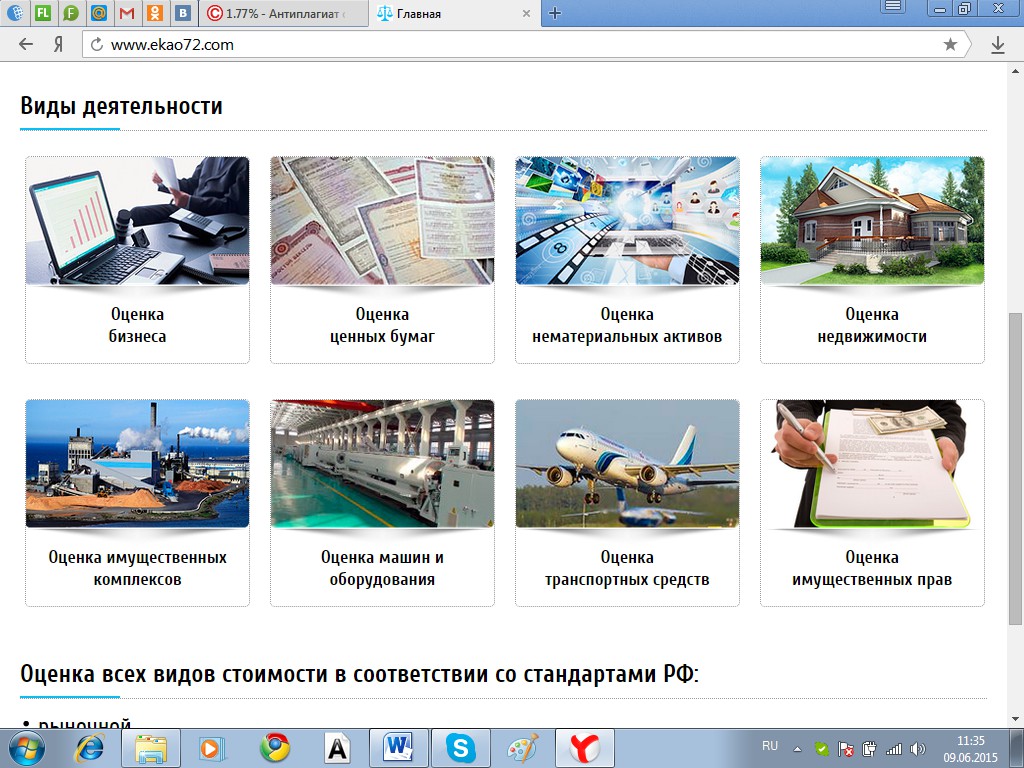Open Оценка имущественных комплексов factory image

point(137,464)
